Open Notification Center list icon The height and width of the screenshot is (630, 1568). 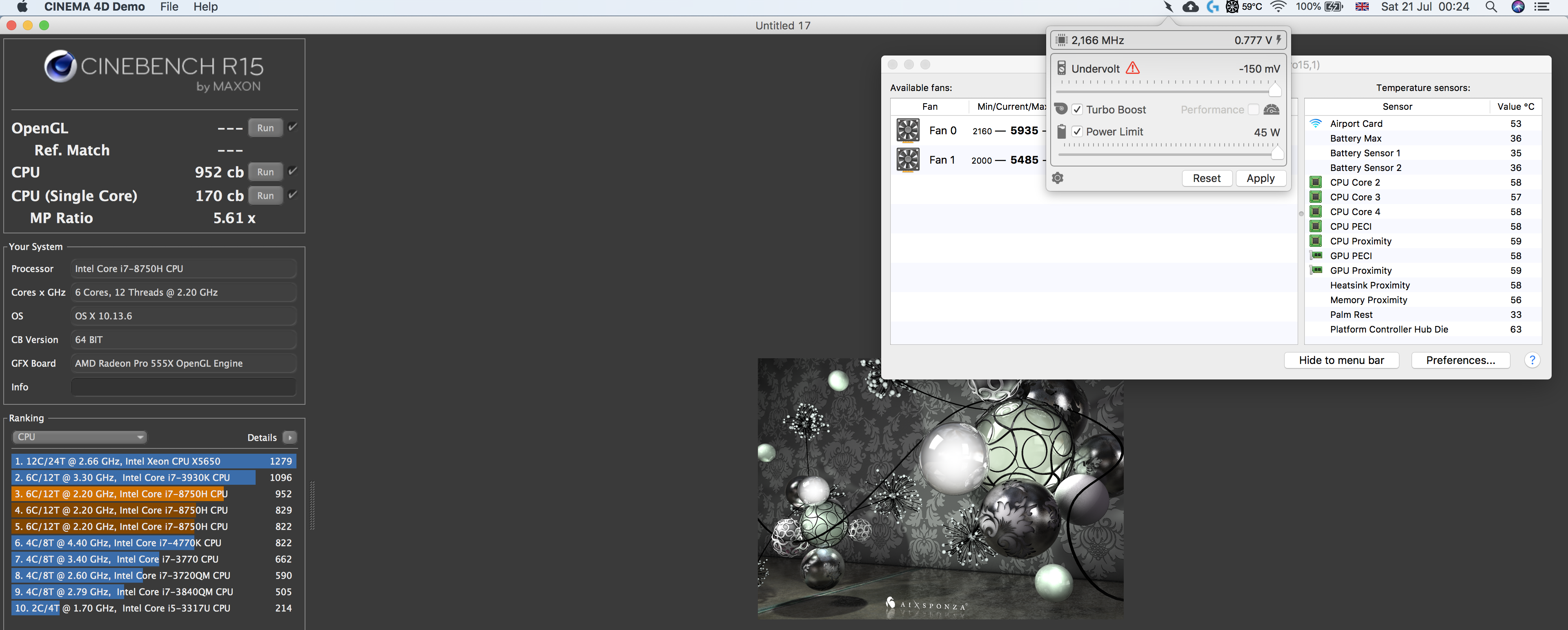tap(1542, 7)
